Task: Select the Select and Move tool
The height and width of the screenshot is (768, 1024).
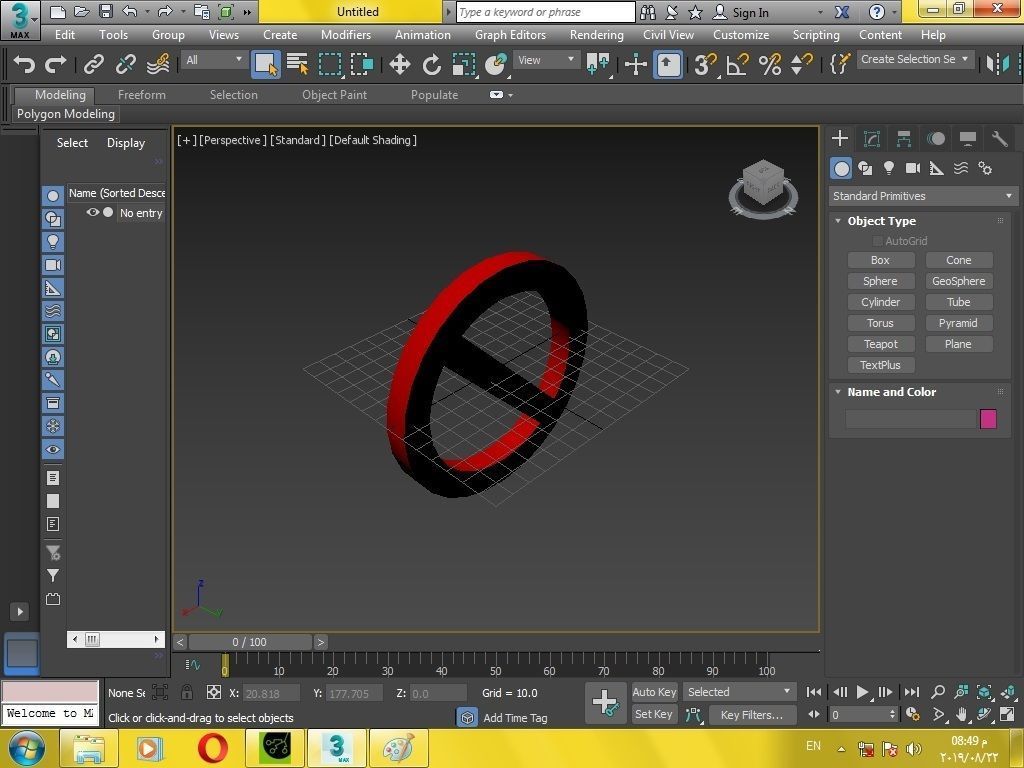Action: (x=399, y=64)
